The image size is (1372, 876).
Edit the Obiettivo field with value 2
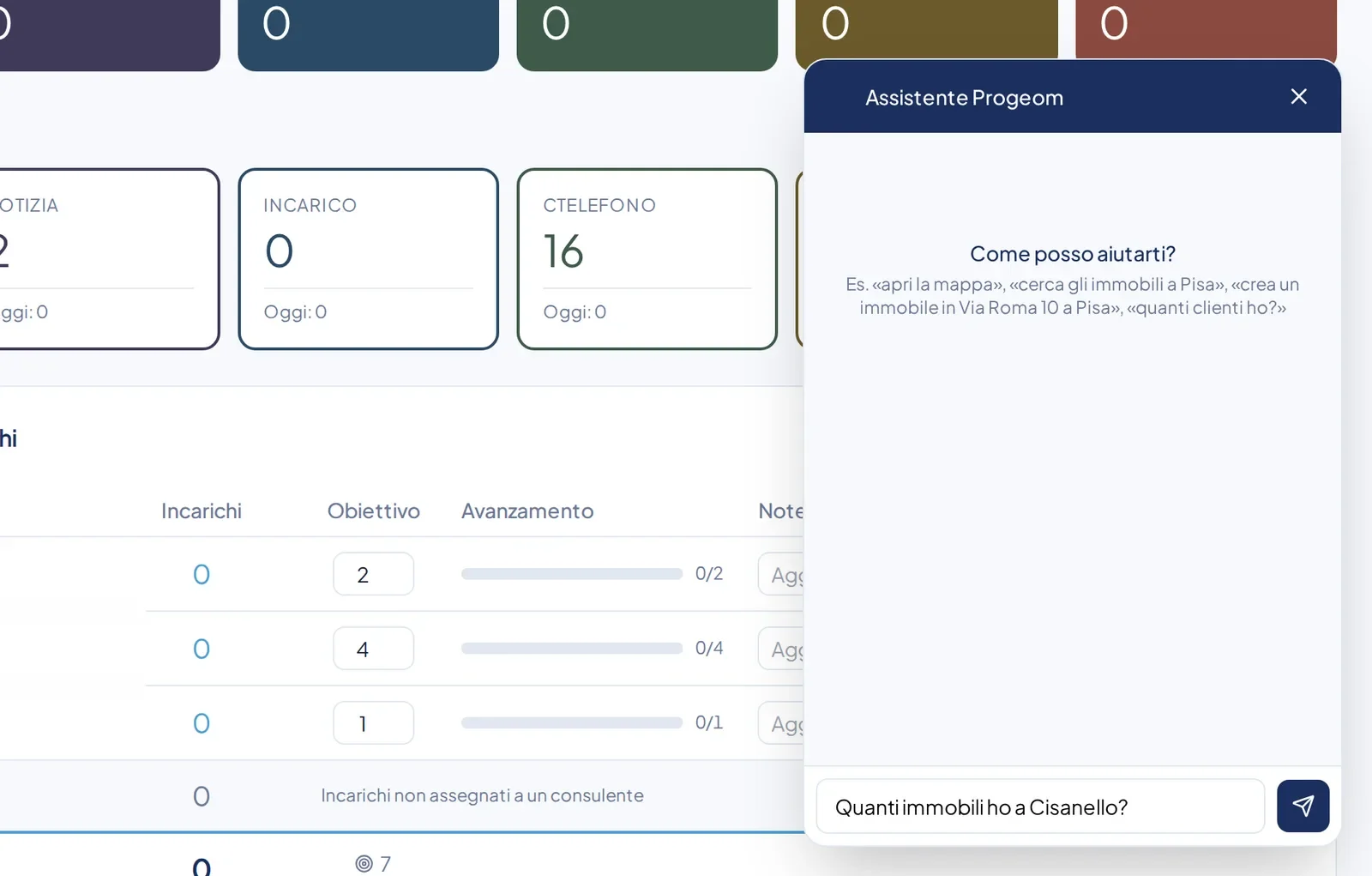[373, 574]
